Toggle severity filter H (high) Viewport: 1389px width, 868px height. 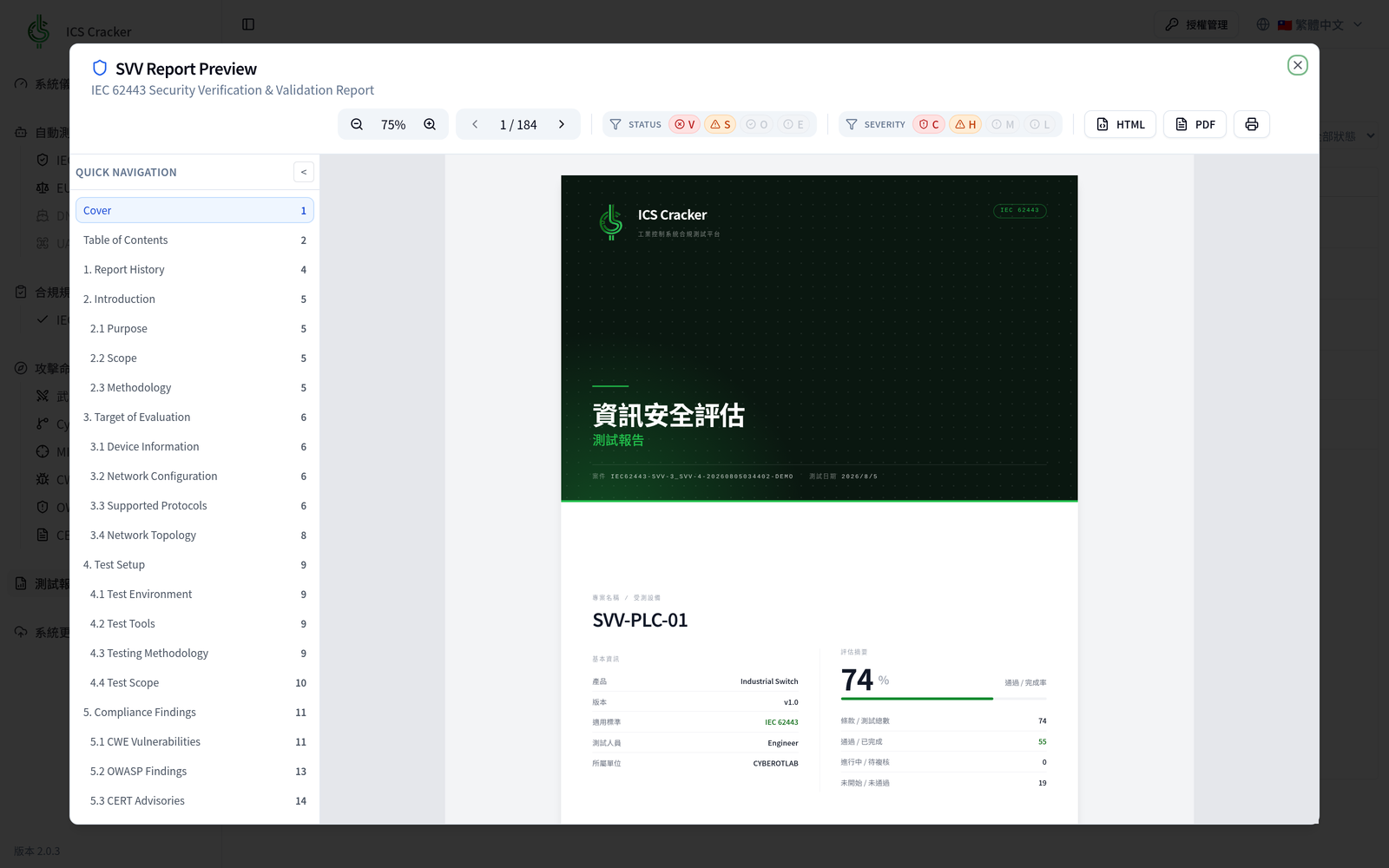[965, 124]
